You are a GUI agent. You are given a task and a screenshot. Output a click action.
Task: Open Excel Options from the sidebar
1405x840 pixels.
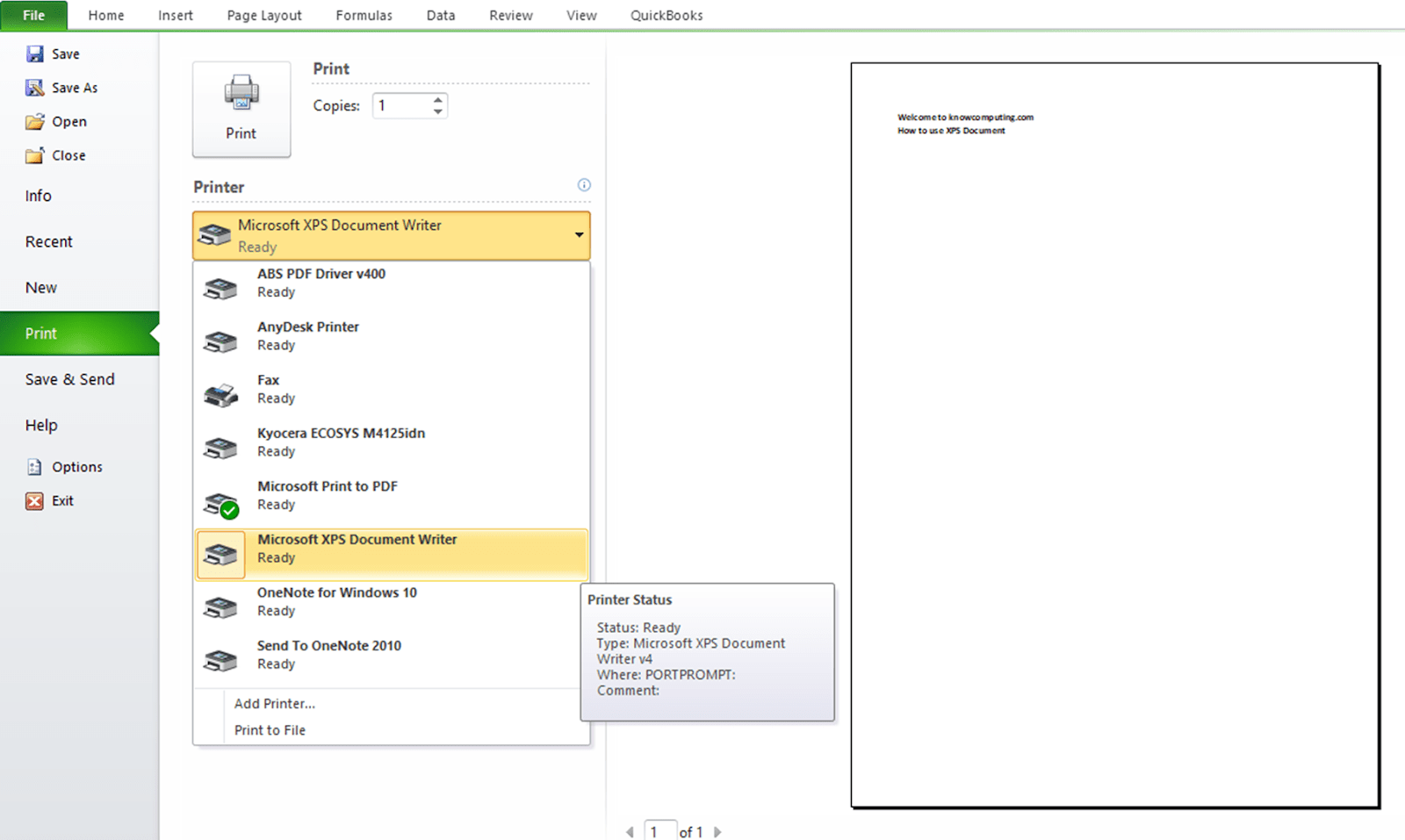34,466
